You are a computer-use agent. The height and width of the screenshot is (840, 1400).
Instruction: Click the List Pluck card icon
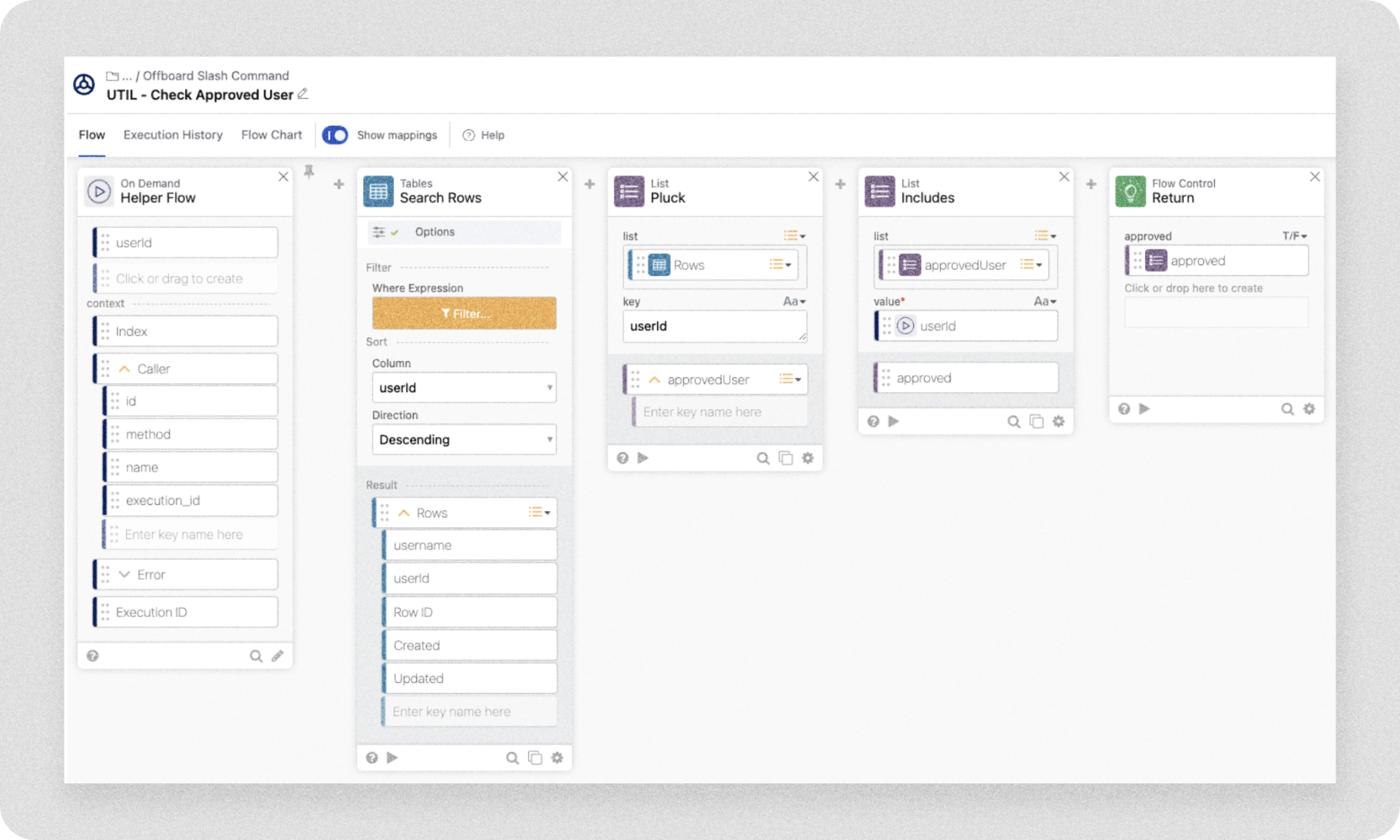629,191
